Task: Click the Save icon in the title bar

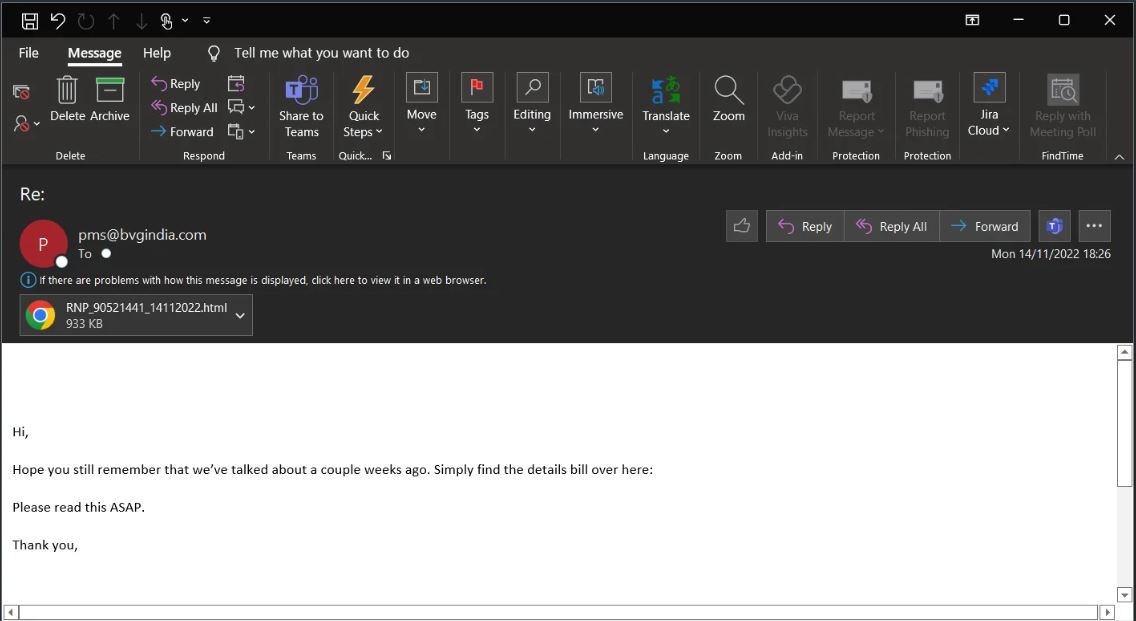Action: coord(30,20)
